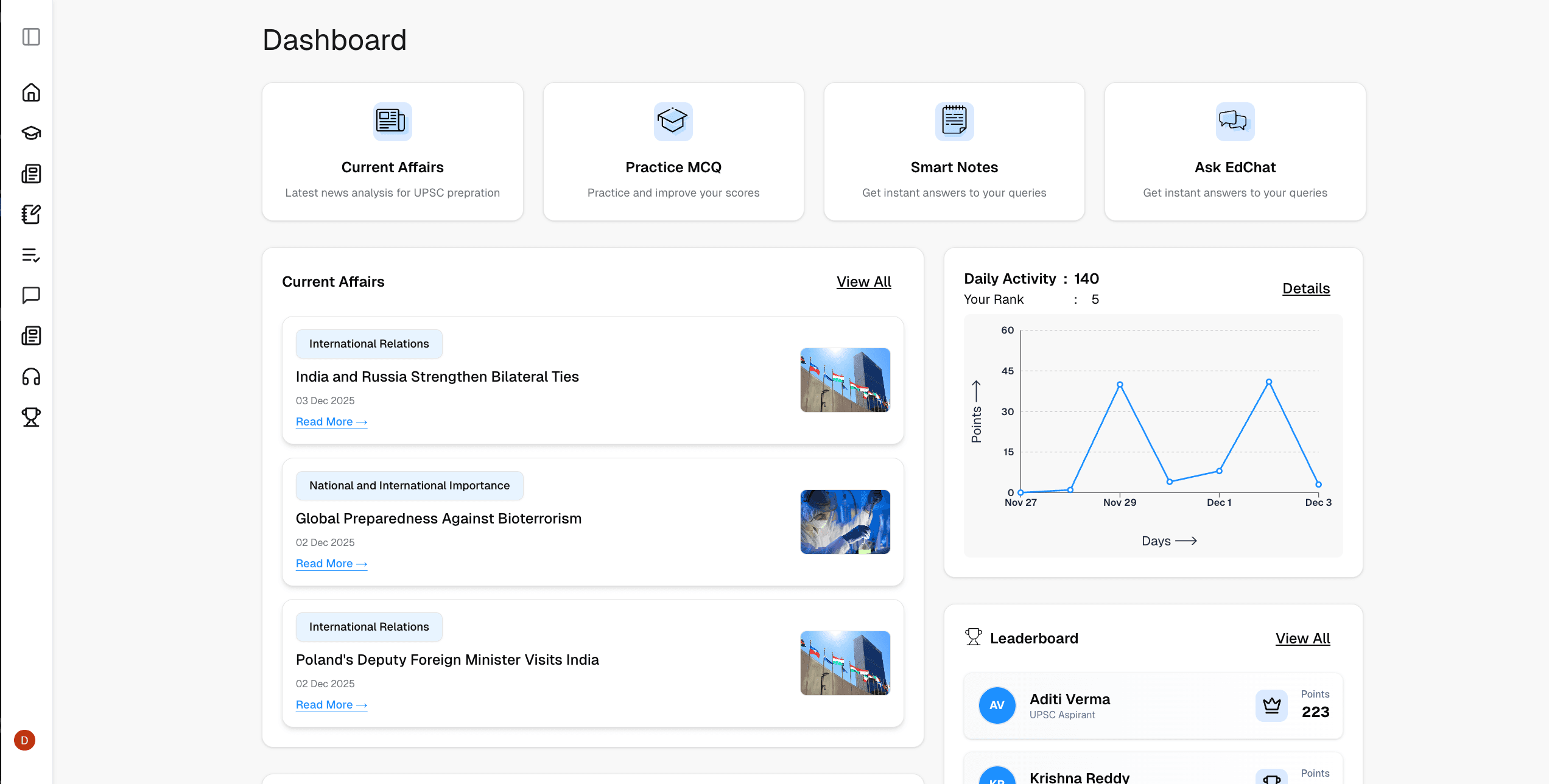Open the Current Affairs feature card
This screenshot has height=784, width=1549.
click(392, 152)
